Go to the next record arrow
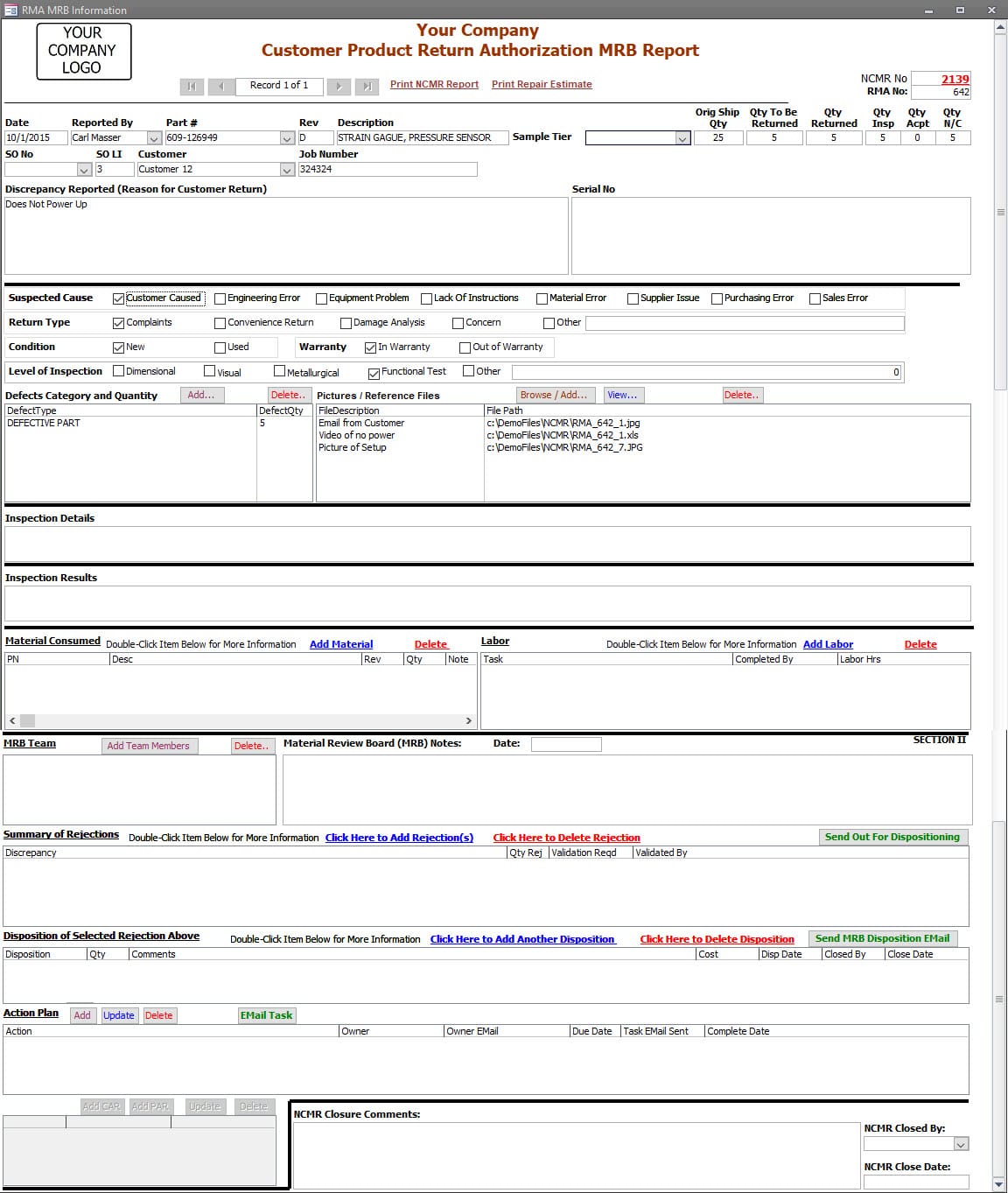 click(339, 86)
